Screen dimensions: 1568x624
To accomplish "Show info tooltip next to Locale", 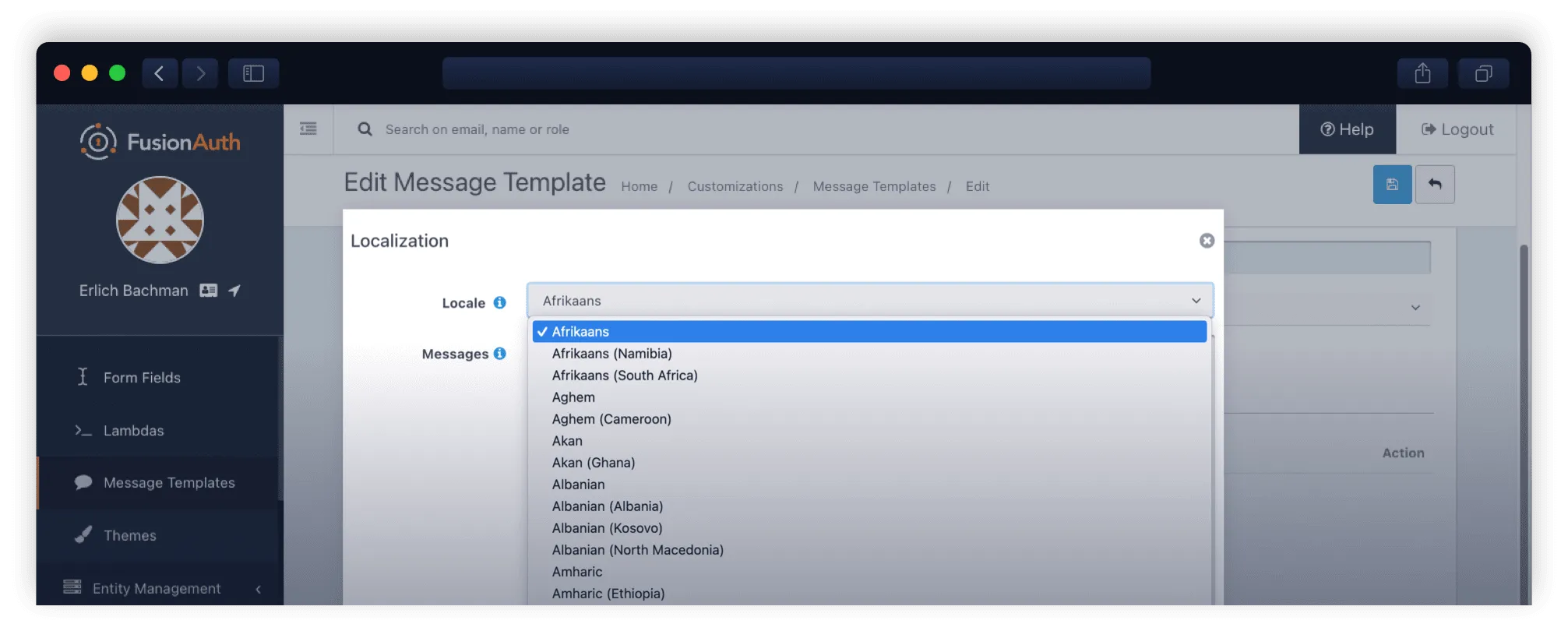I will [500, 302].
